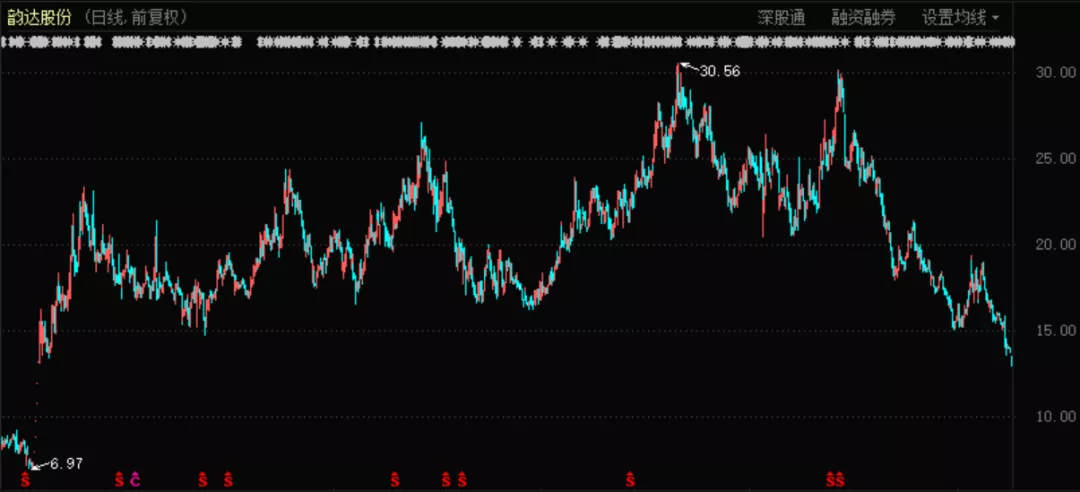This screenshot has height=492, width=1080.
Task: Click the red S marker left of magenta C
Action: [119, 481]
